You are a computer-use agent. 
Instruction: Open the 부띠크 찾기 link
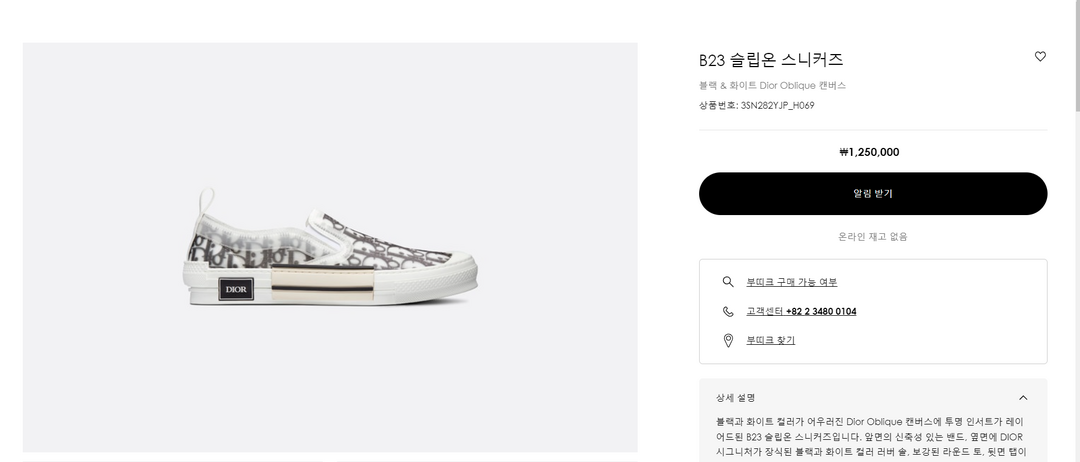[770, 340]
